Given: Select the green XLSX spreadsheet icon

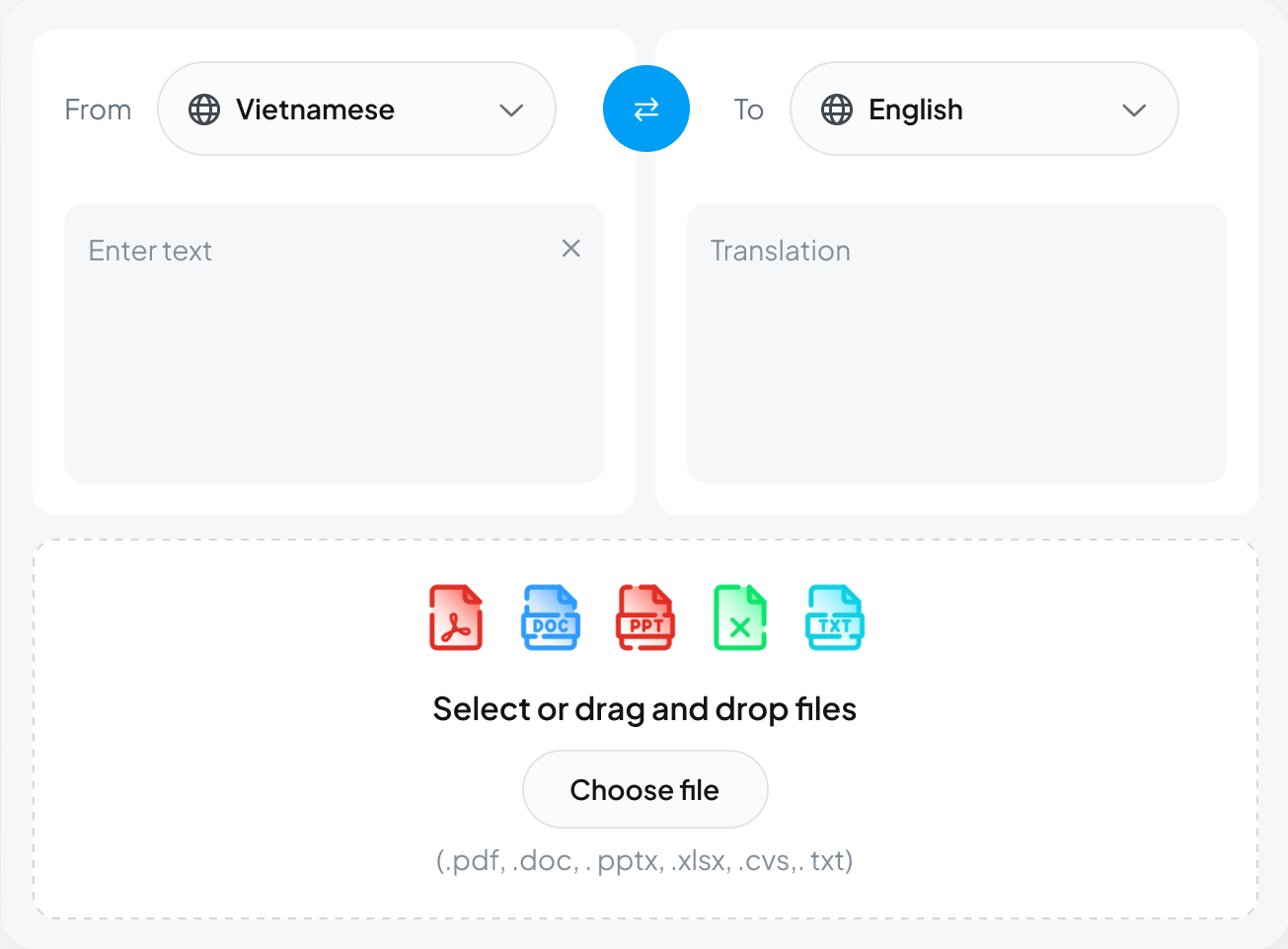Looking at the screenshot, I should pos(740,617).
